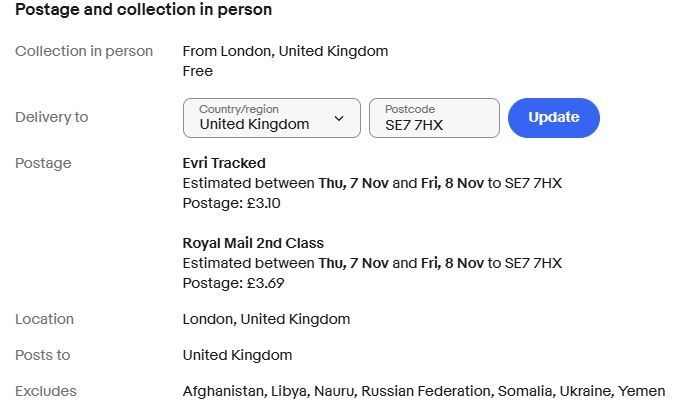Select the Royal Mail 2nd Class title
This screenshot has width=686, height=416.
pos(253,243)
